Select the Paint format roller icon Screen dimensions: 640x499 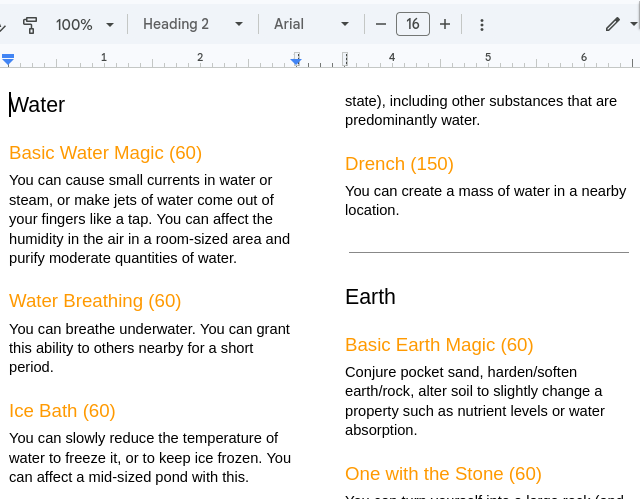(30, 24)
